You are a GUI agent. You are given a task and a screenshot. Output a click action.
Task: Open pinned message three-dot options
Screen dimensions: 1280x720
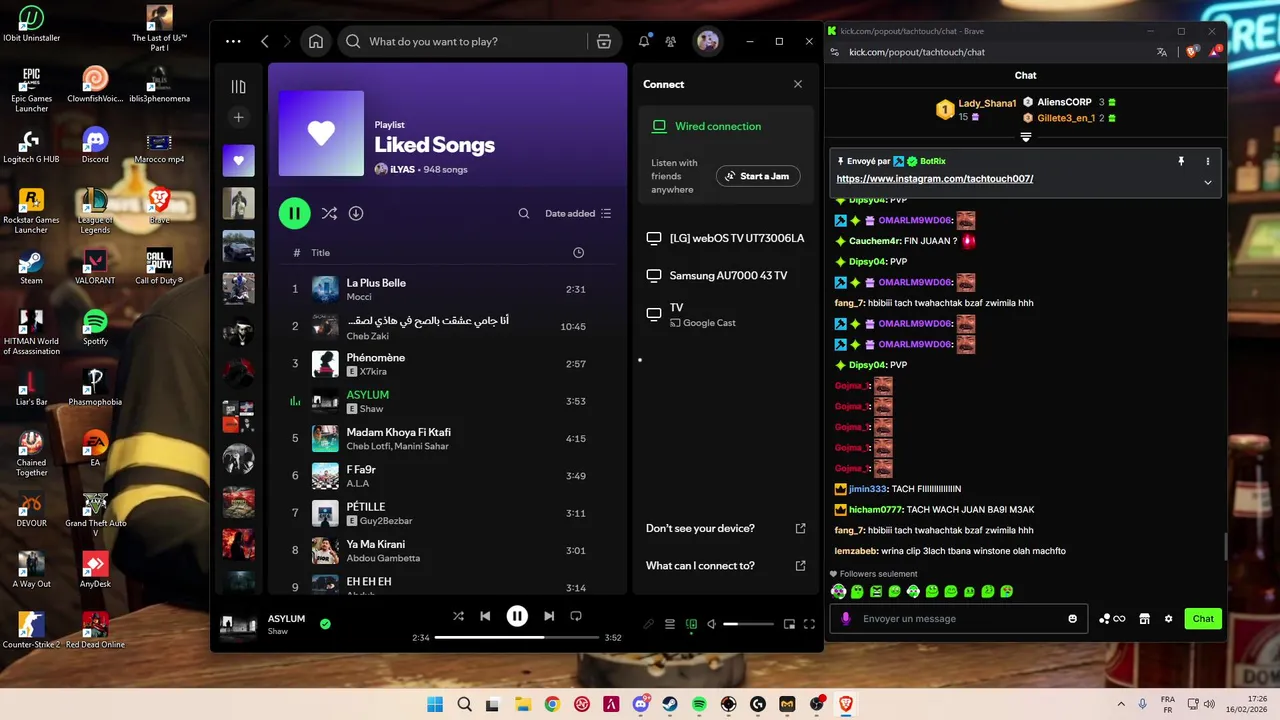point(1208,161)
